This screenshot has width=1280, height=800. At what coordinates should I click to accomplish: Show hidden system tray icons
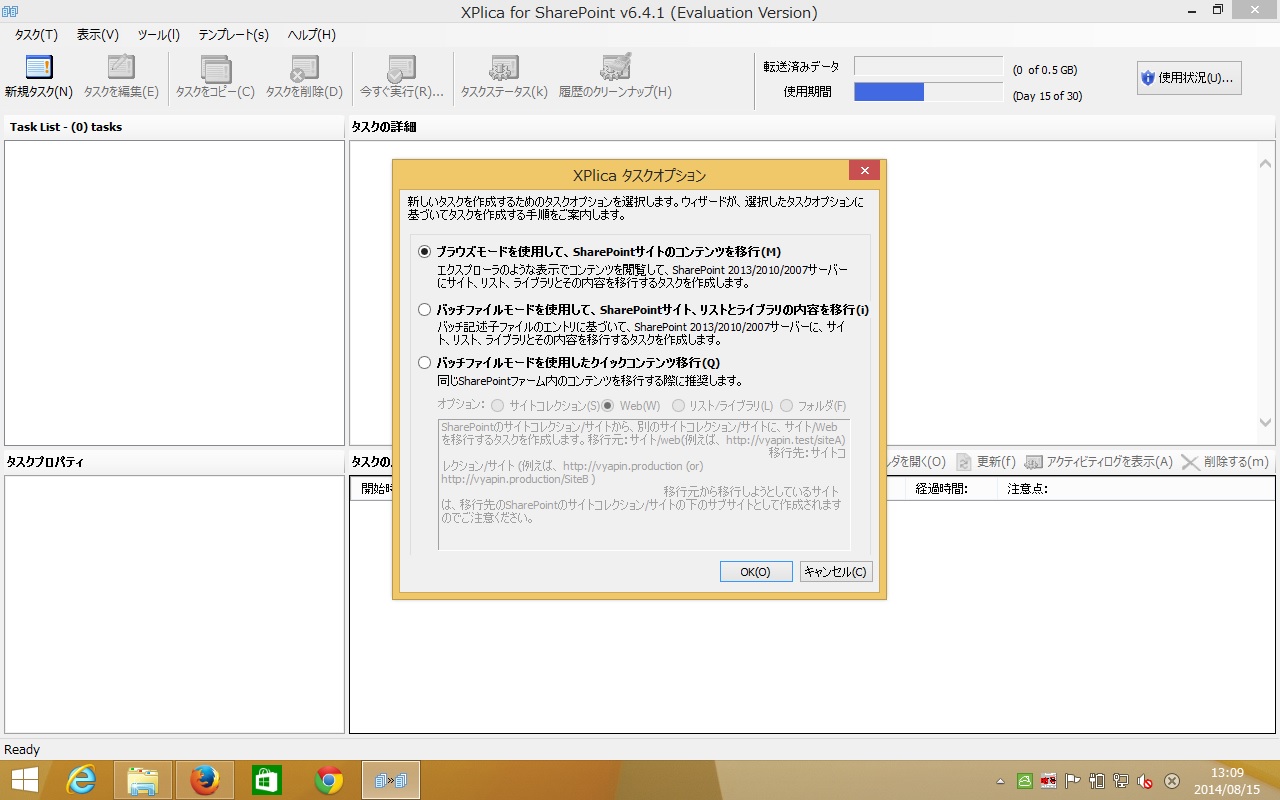click(x=1001, y=781)
